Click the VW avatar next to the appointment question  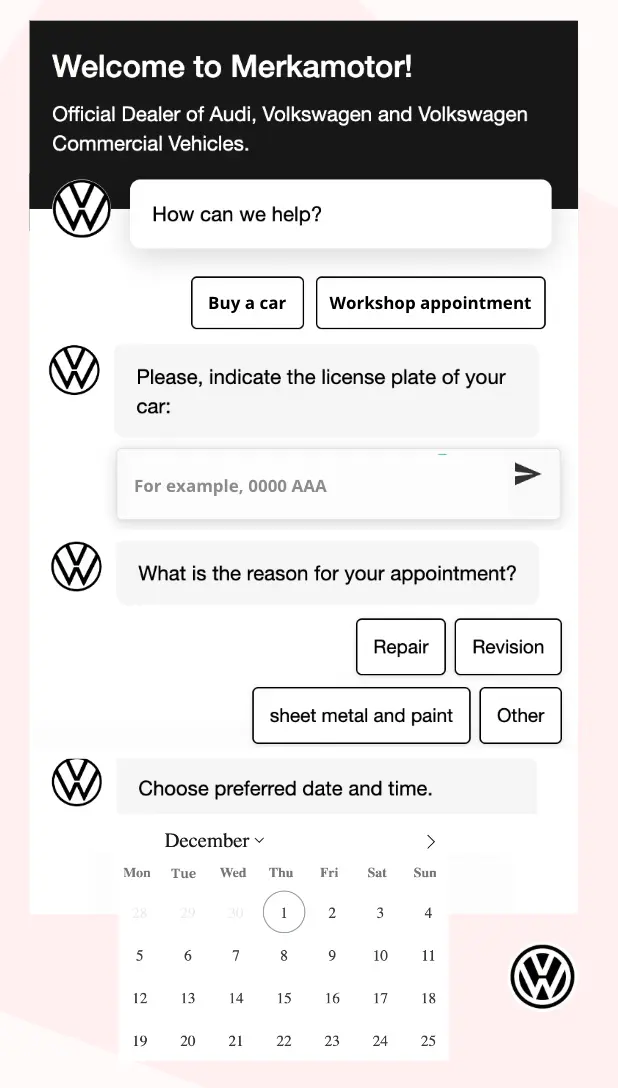pyautogui.click(x=76, y=566)
